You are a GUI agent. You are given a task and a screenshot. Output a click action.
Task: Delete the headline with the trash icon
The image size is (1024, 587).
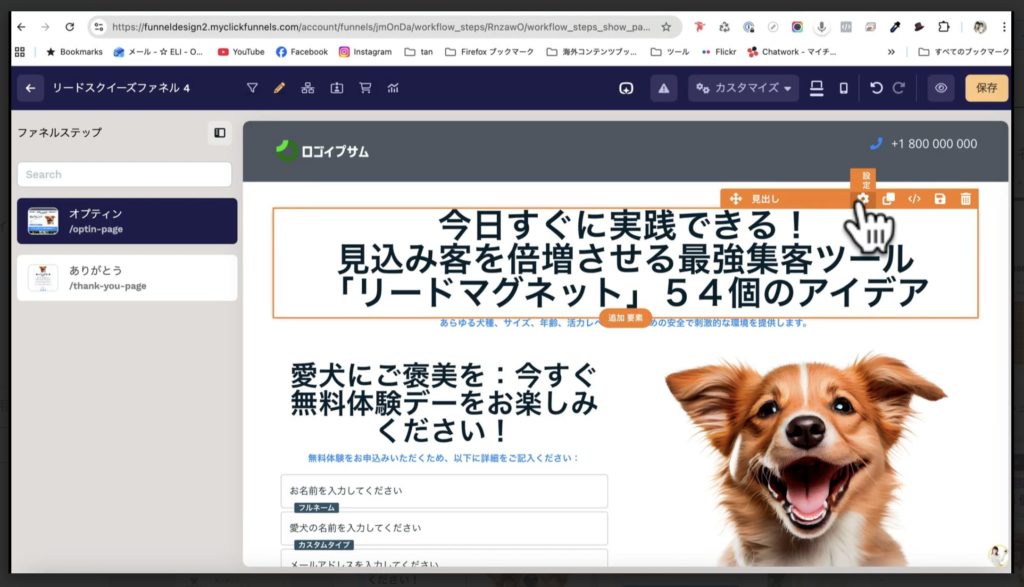click(964, 199)
